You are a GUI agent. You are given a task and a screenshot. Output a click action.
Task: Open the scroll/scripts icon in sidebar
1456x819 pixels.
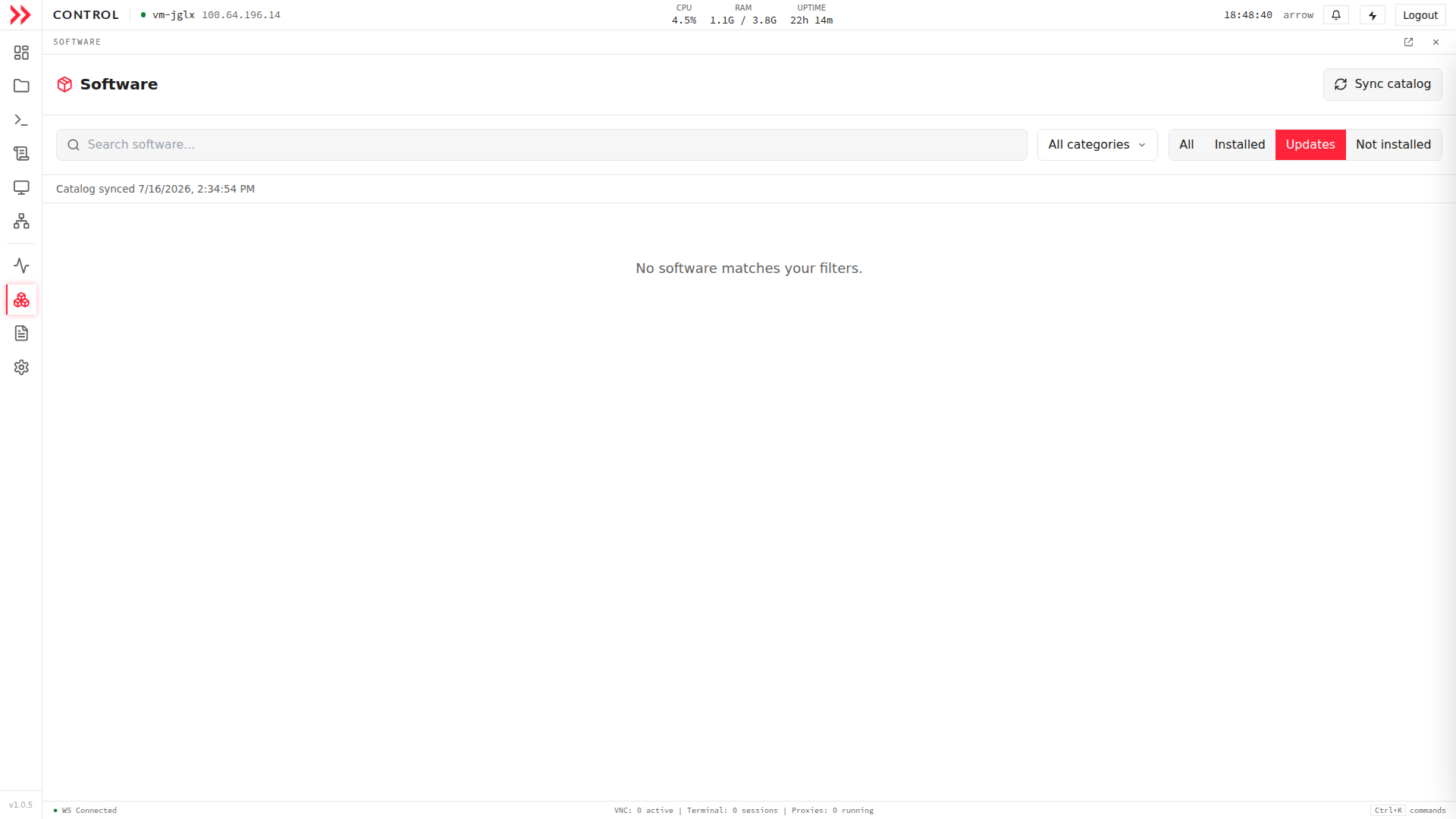point(21,153)
